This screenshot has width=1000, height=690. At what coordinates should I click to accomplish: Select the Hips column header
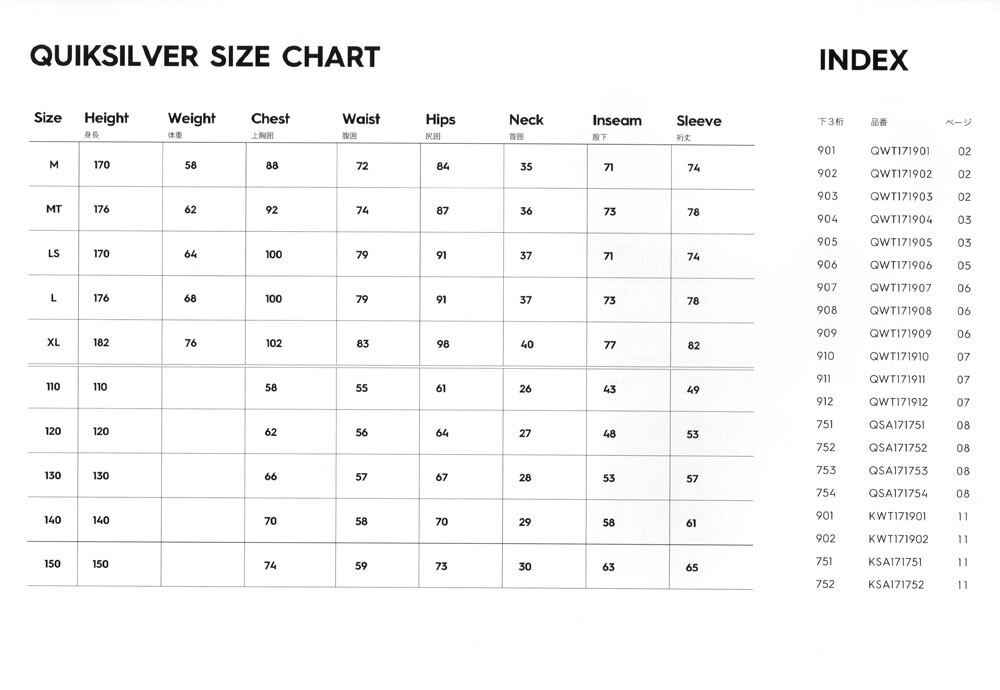click(440, 120)
